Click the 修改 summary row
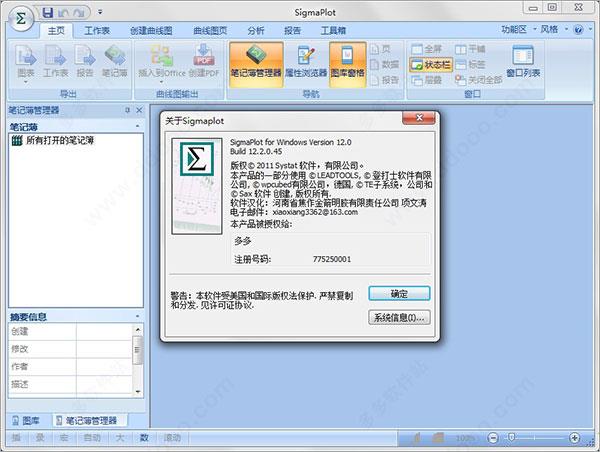Image resolution: width=600 pixels, height=452 pixels. [70, 349]
